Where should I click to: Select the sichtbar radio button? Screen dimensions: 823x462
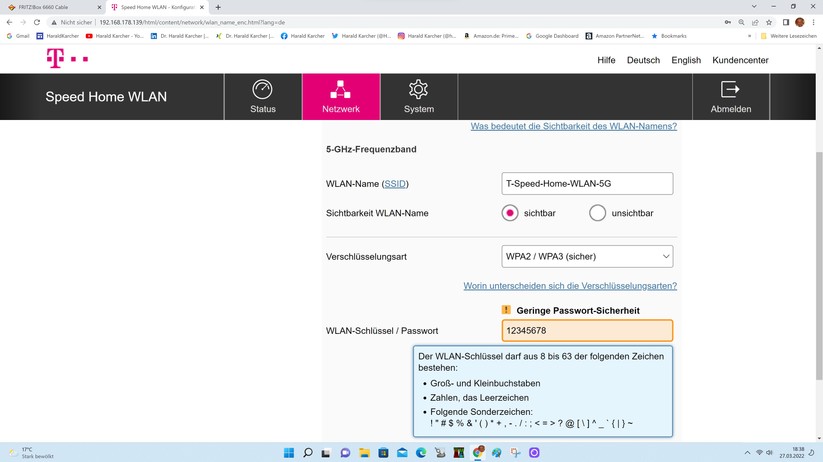[x=510, y=213]
